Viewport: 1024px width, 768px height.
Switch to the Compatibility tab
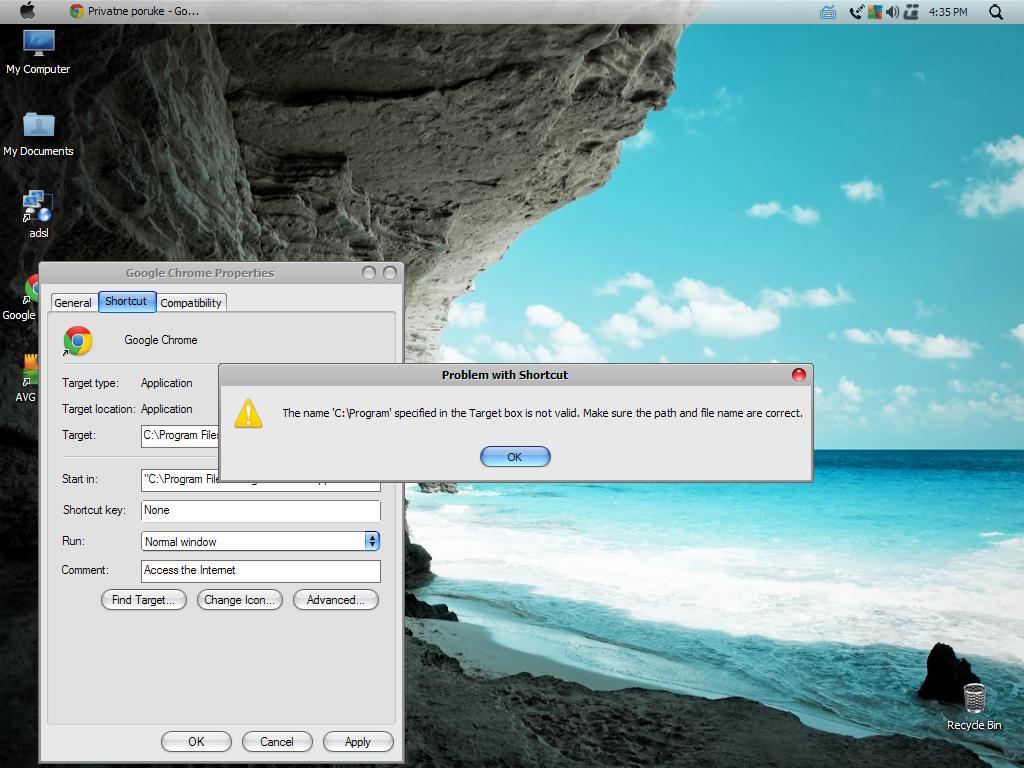click(191, 302)
